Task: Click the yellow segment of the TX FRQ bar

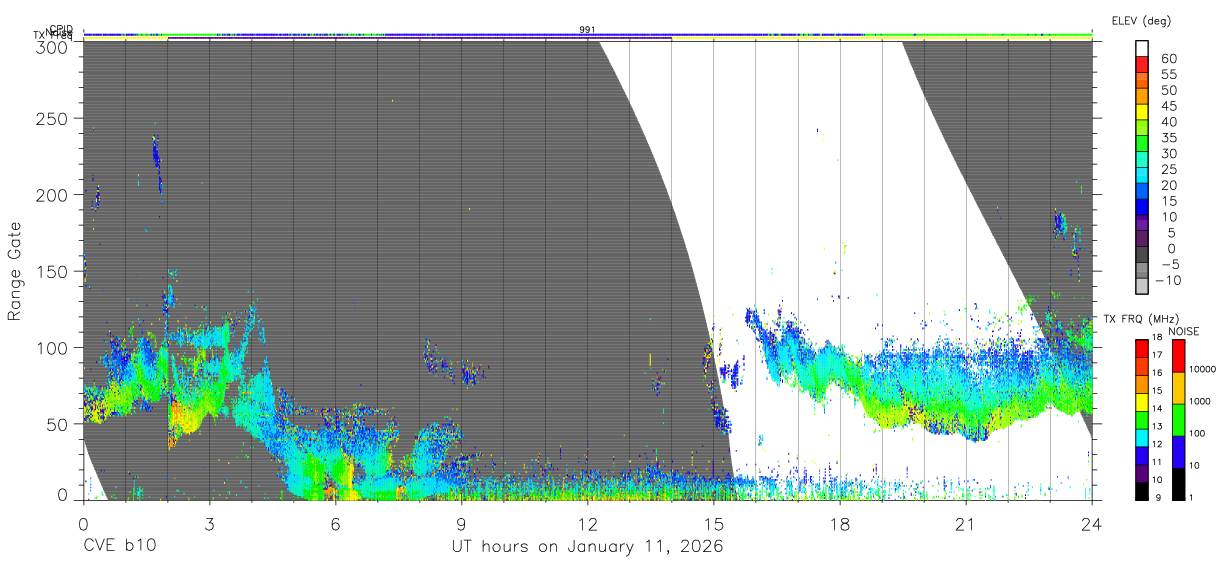Action: [x=1142, y=402]
